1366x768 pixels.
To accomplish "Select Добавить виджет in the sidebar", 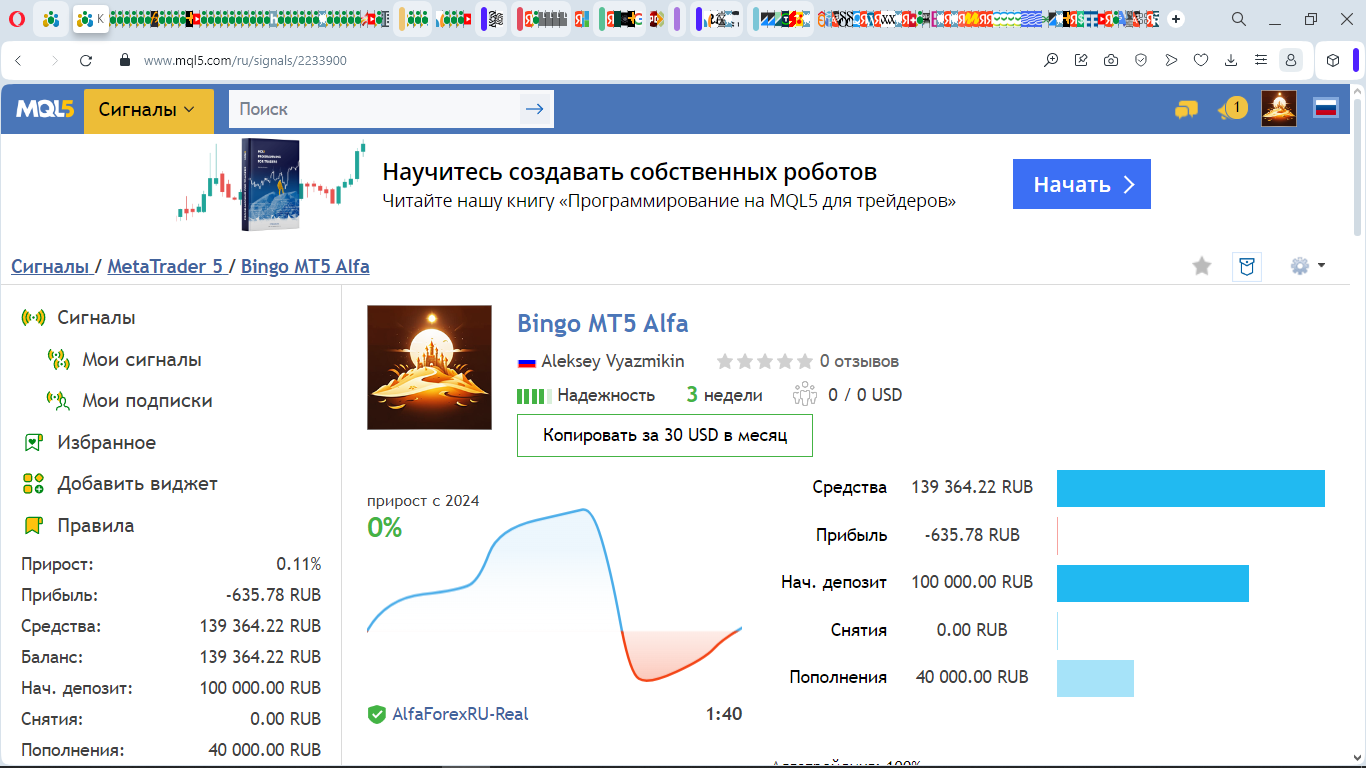I will pyautogui.click(x=137, y=484).
